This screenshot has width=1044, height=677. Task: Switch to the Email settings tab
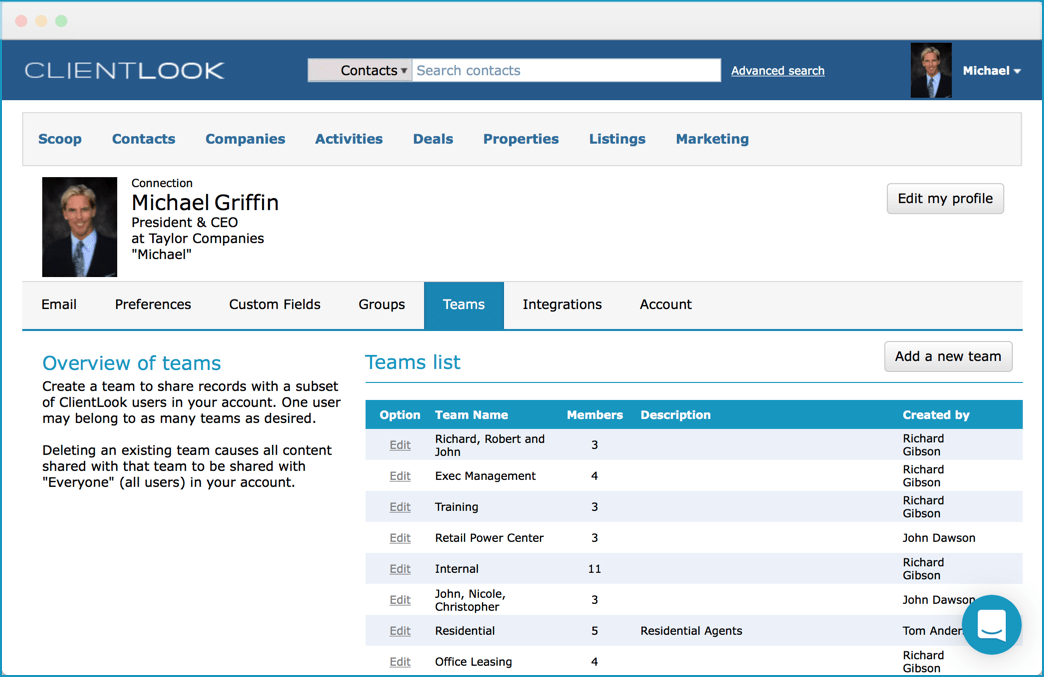[59, 304]
